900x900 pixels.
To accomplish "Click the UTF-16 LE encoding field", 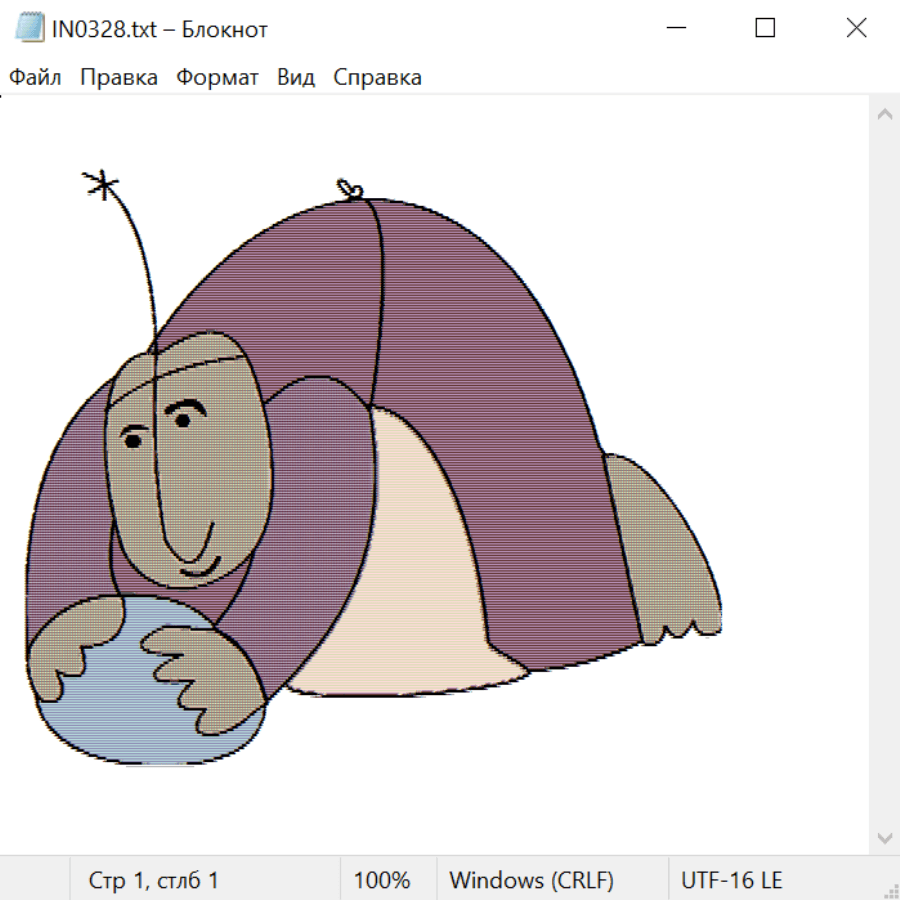I will tap(731, 880).
